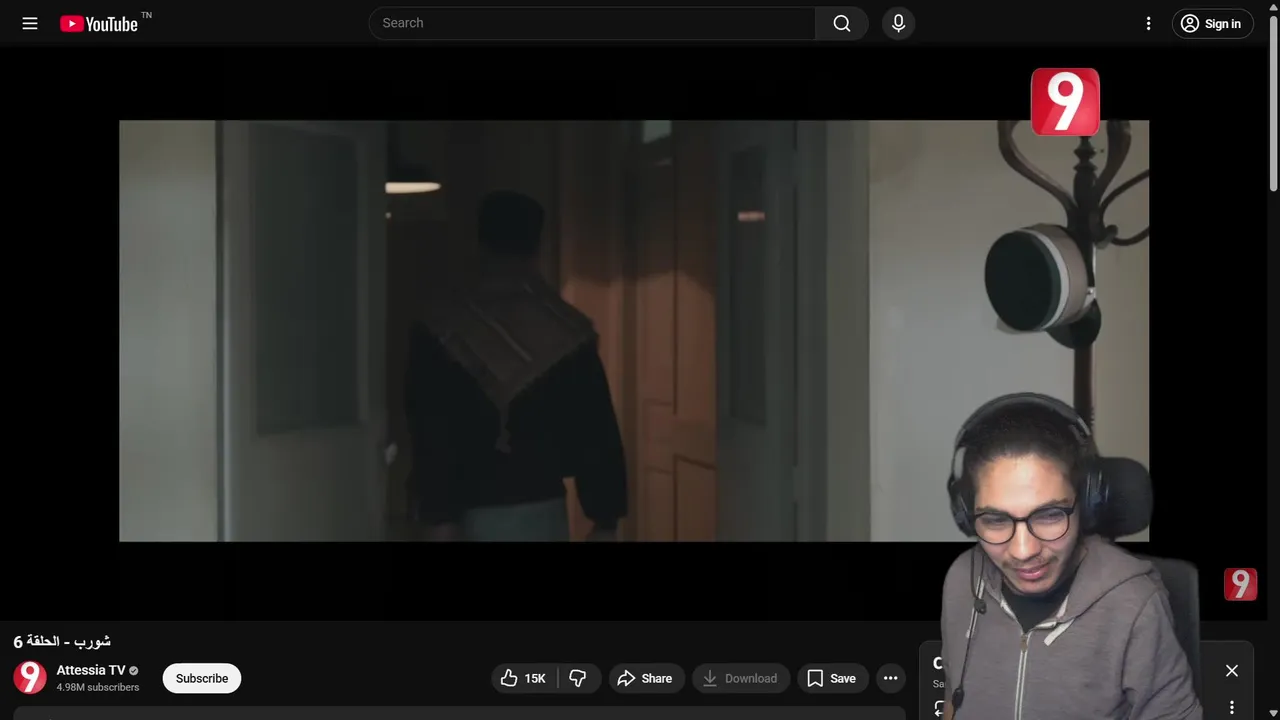Click the video player frame

(634, 331)
